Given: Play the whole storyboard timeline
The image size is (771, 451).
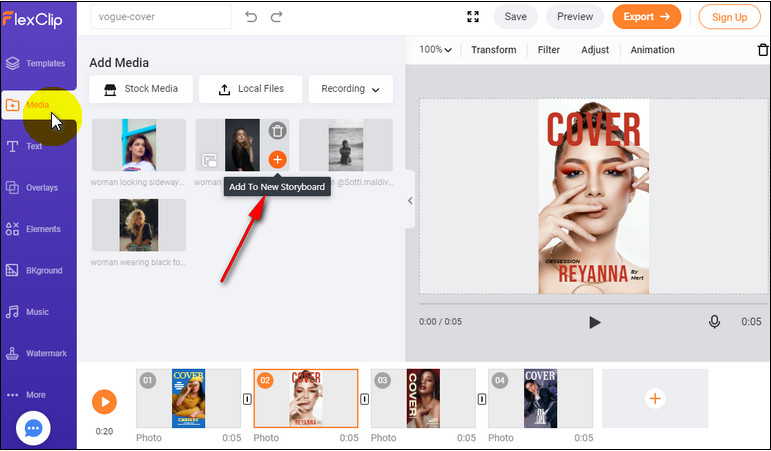Looking at the screenshot, I should 104,402.
